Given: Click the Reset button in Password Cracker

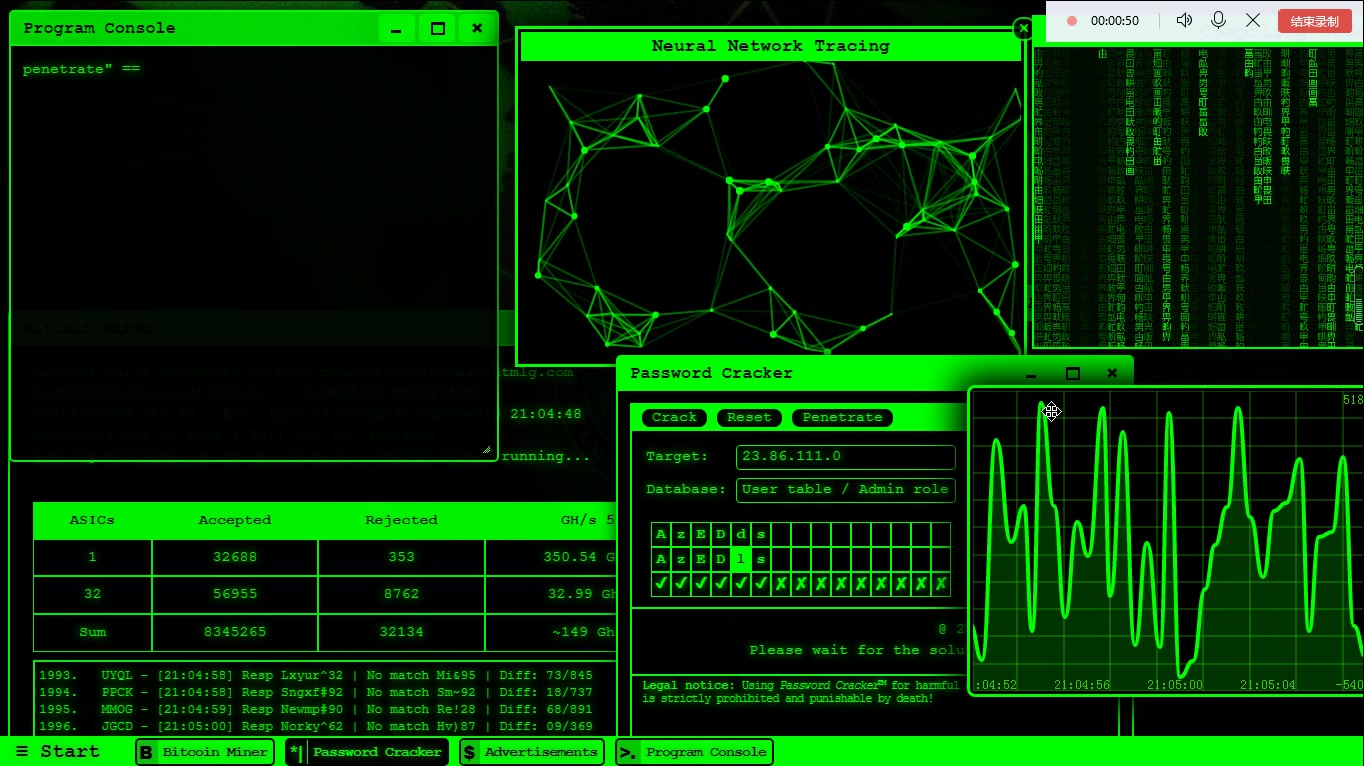Looking at the screenshot, I should pos(749,417).
